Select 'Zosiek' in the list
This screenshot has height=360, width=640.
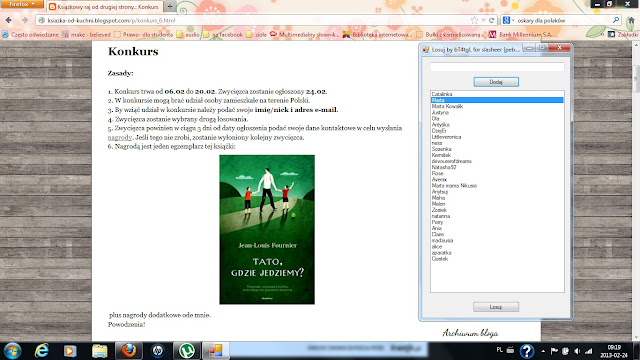439,210
